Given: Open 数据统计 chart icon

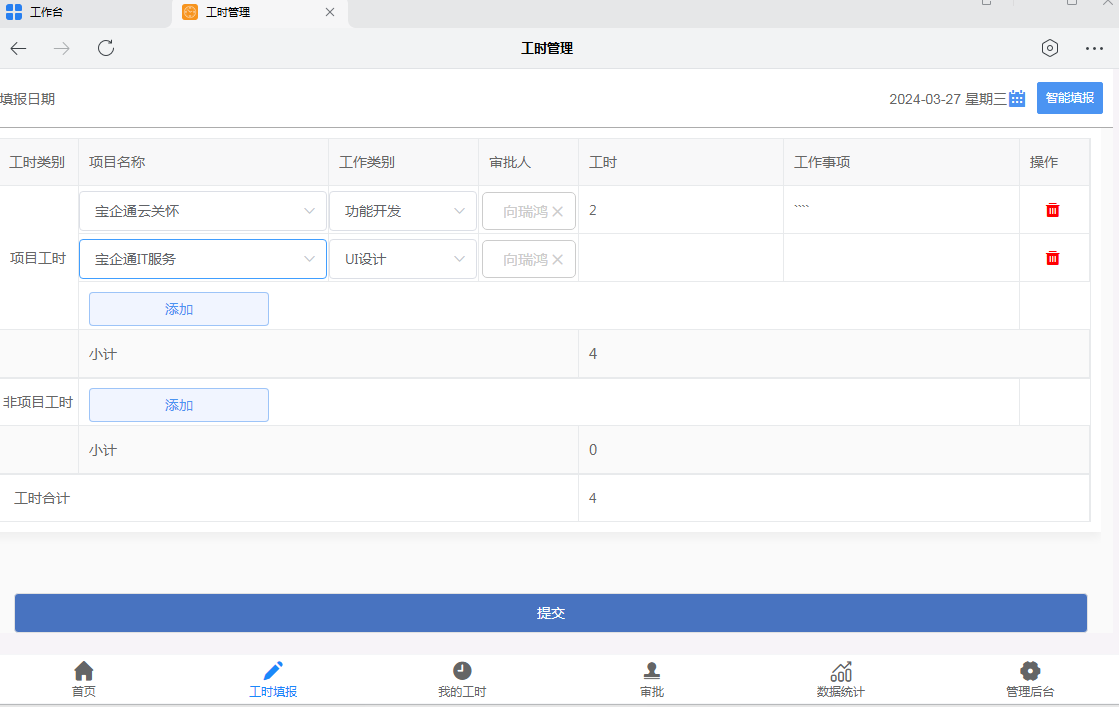Looking at the screenshot, I should 841,671.
